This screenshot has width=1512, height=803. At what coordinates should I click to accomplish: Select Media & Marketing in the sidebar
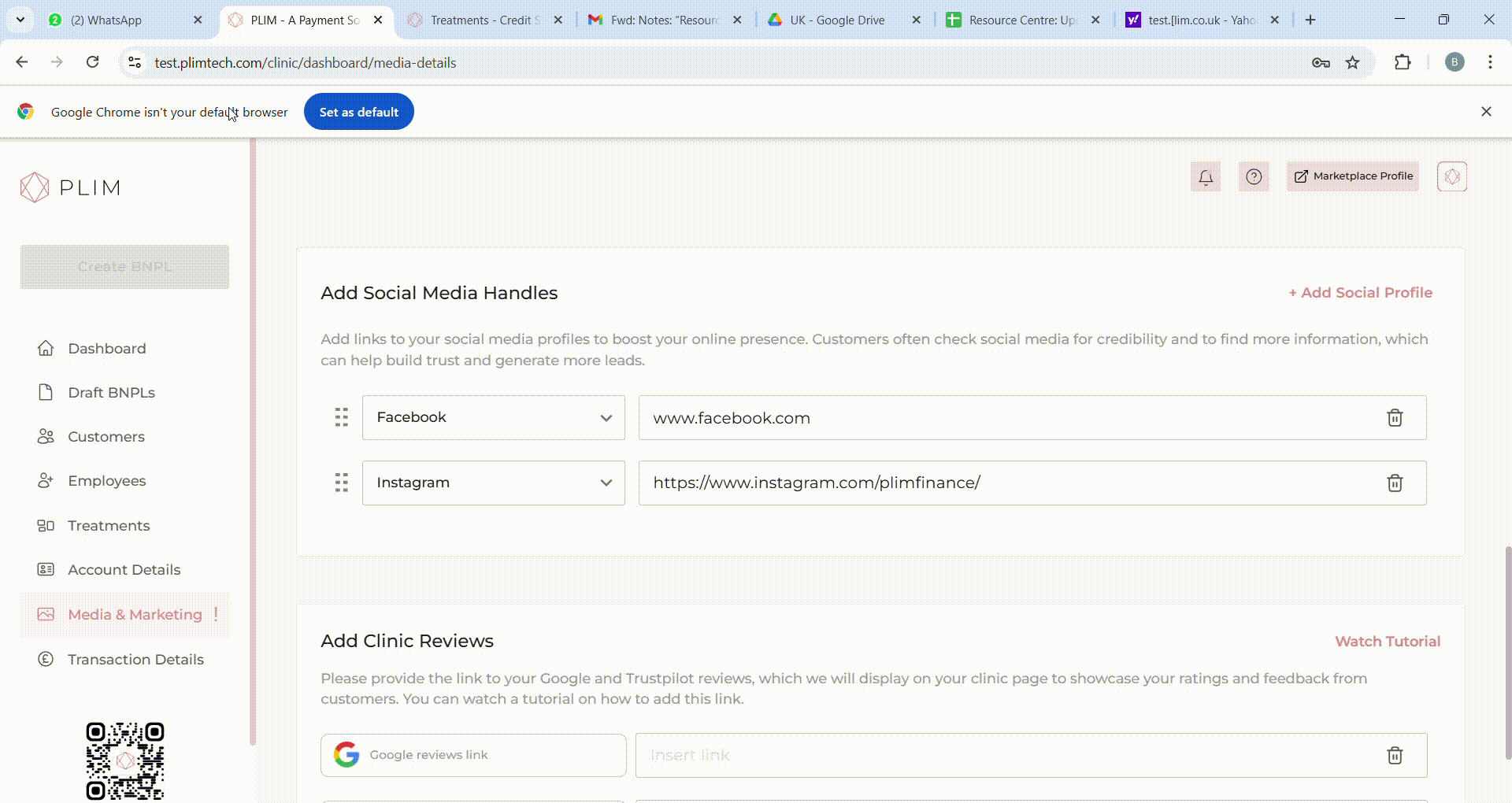(124, 614)
